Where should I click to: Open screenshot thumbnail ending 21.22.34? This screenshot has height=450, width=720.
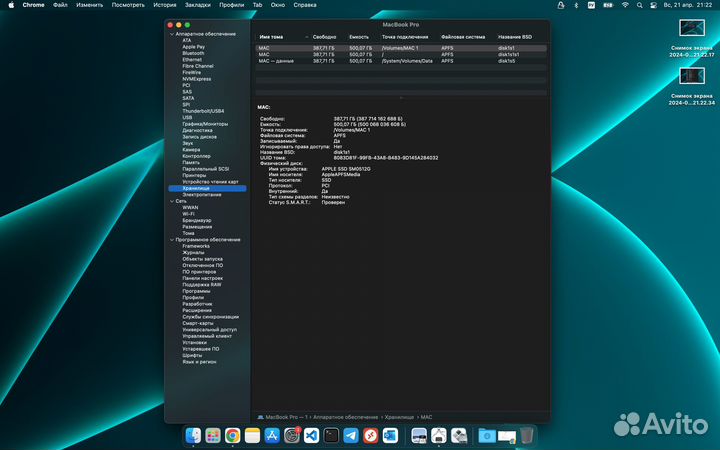click(692, 76)
